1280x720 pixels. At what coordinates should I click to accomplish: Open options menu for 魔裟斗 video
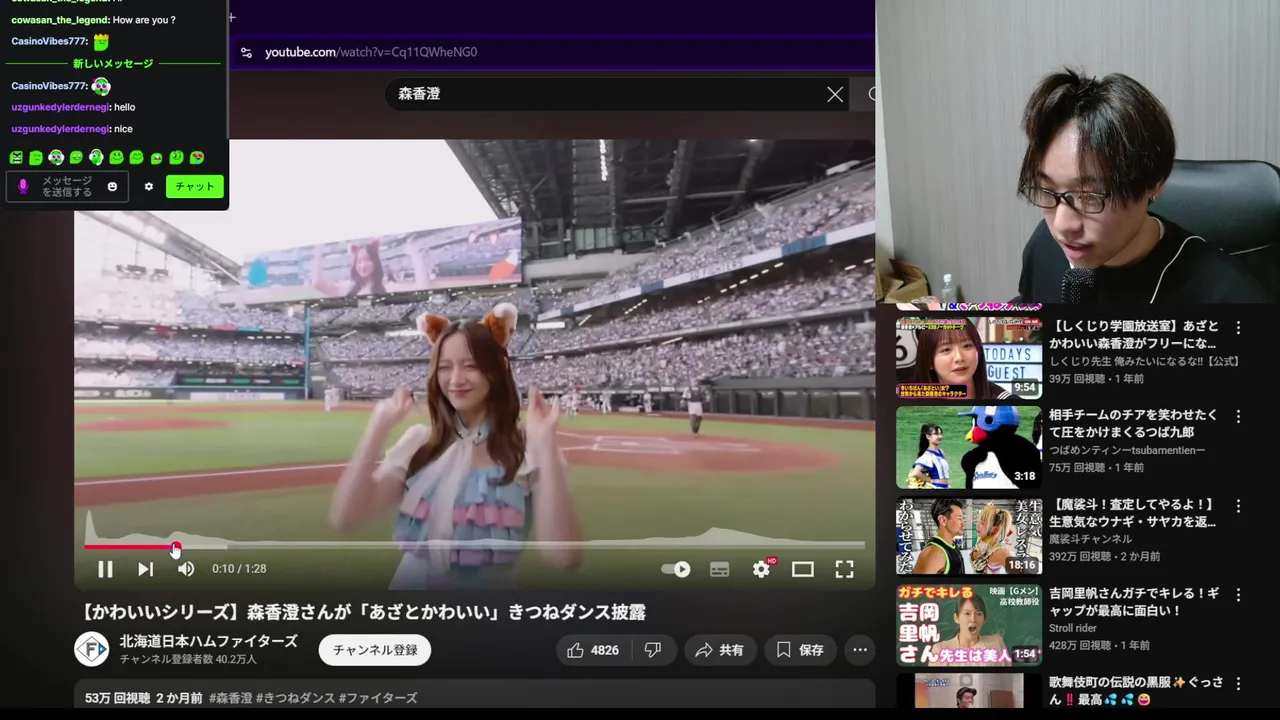[x=1238, y=506]
